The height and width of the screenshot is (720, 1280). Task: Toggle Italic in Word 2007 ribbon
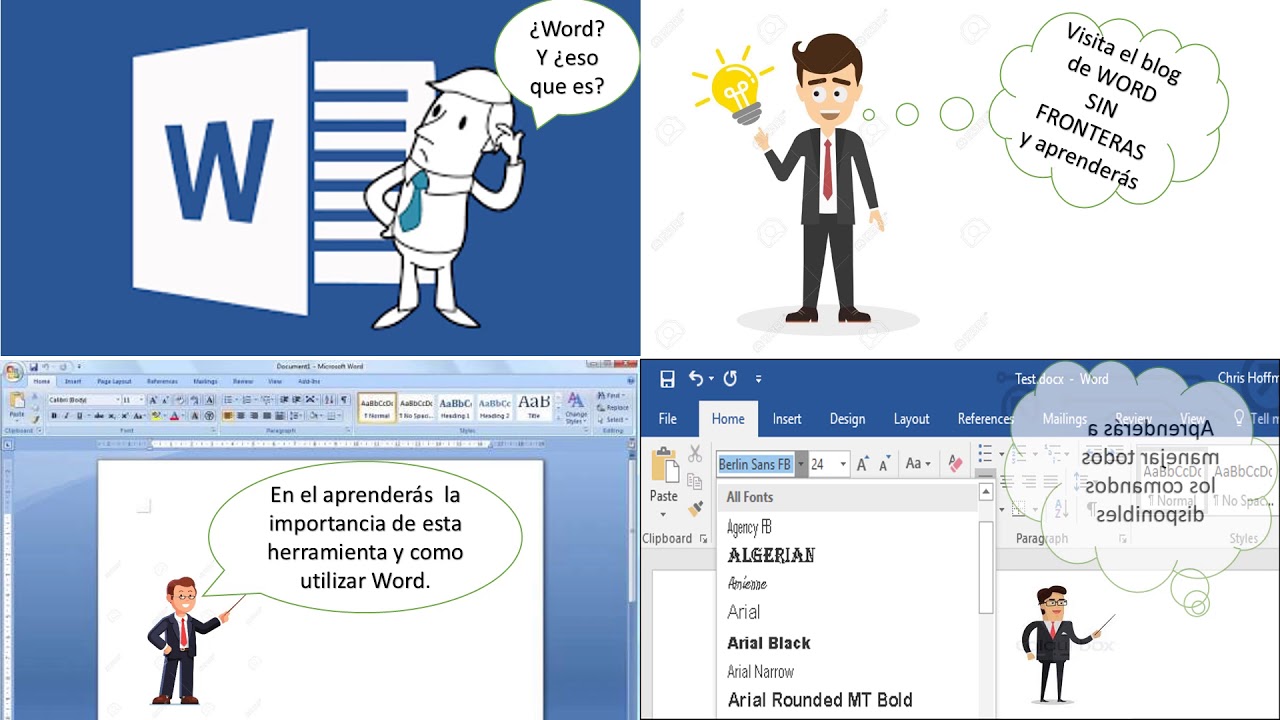[x=66, y=415]
